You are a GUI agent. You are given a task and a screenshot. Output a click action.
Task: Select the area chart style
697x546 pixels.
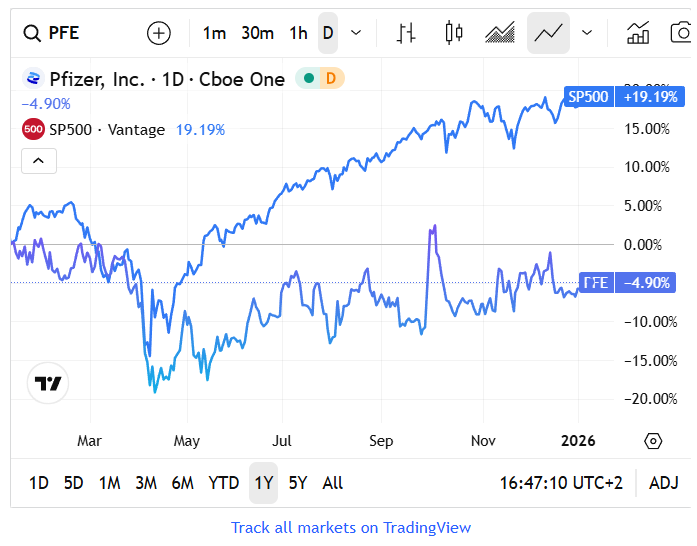point(500,33)
